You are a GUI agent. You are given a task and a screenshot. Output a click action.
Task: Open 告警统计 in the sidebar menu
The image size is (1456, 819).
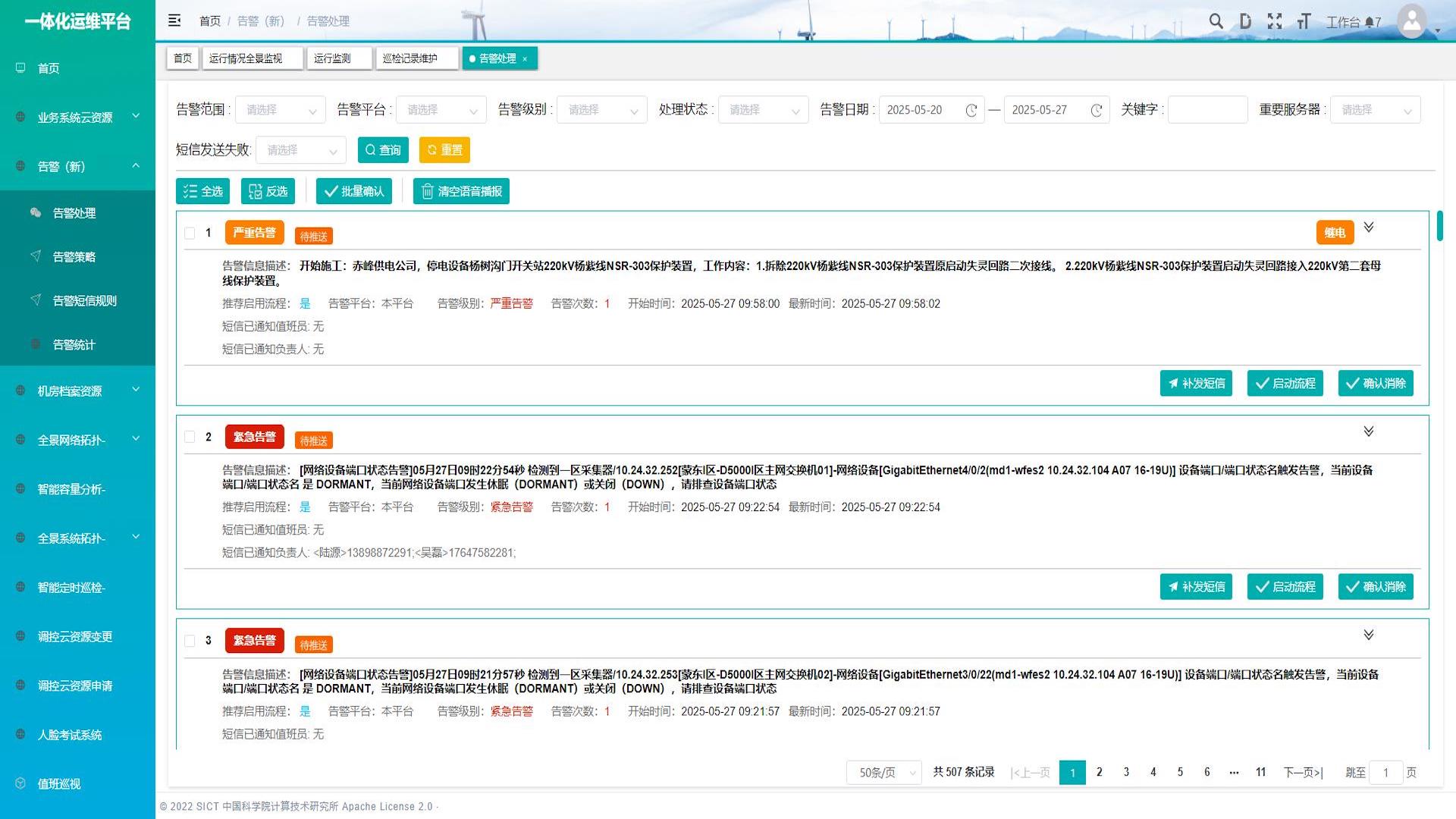[x=74, y=345]
